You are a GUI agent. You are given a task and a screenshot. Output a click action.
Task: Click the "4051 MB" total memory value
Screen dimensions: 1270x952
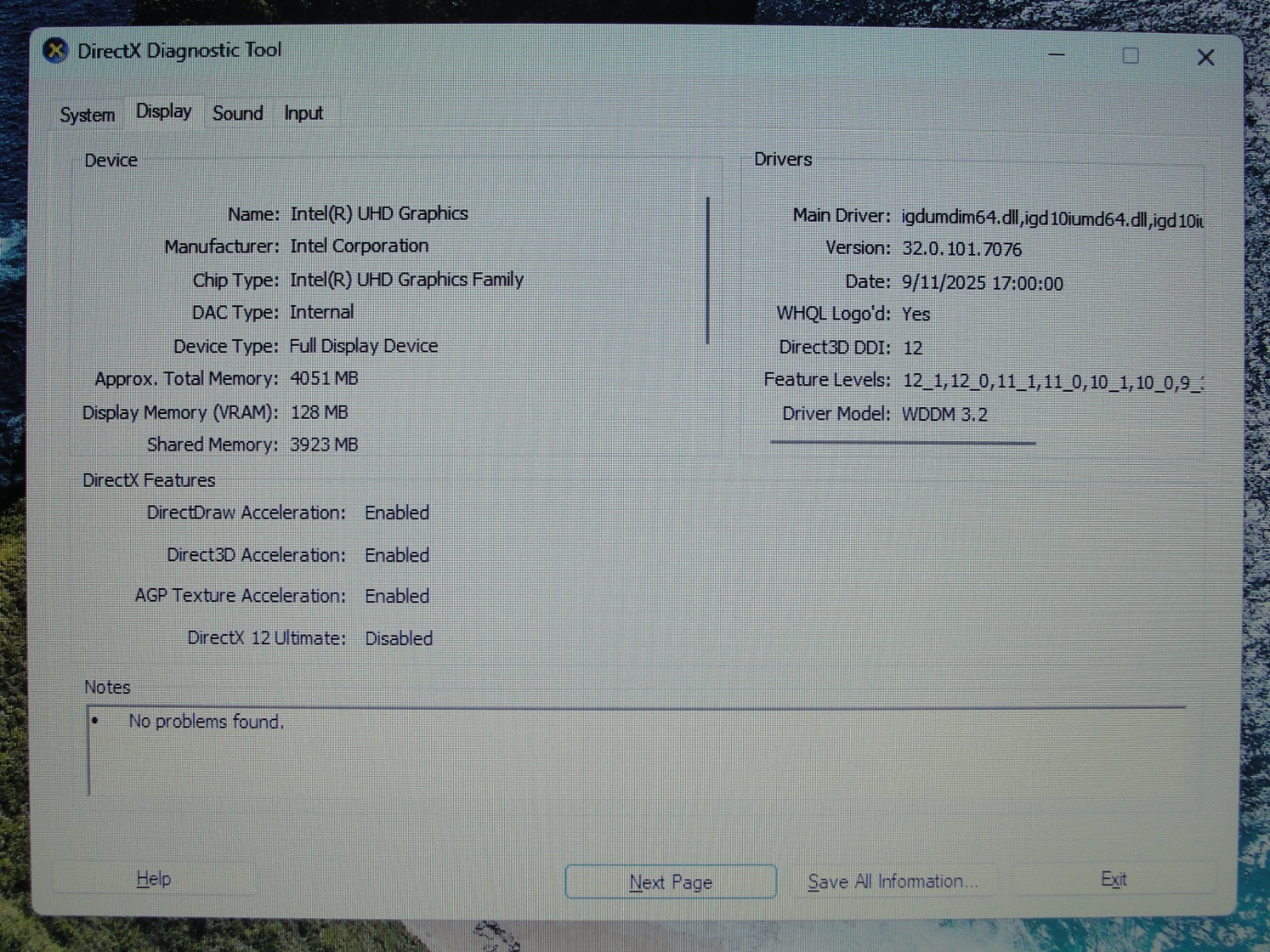tap(324, 378)
